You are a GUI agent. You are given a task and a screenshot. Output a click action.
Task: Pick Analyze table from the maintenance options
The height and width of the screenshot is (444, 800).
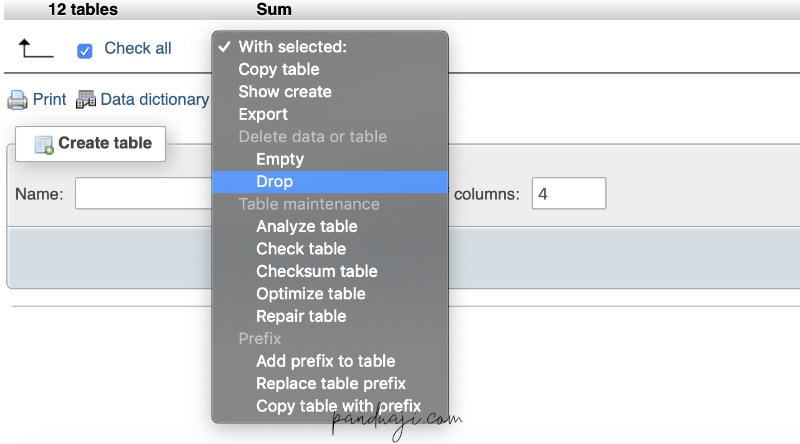[306, 226]
